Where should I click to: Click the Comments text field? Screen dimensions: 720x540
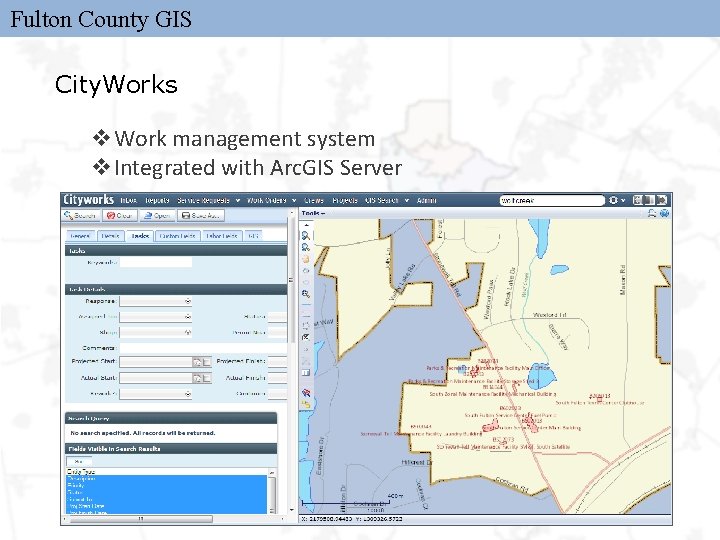(203, 348)
